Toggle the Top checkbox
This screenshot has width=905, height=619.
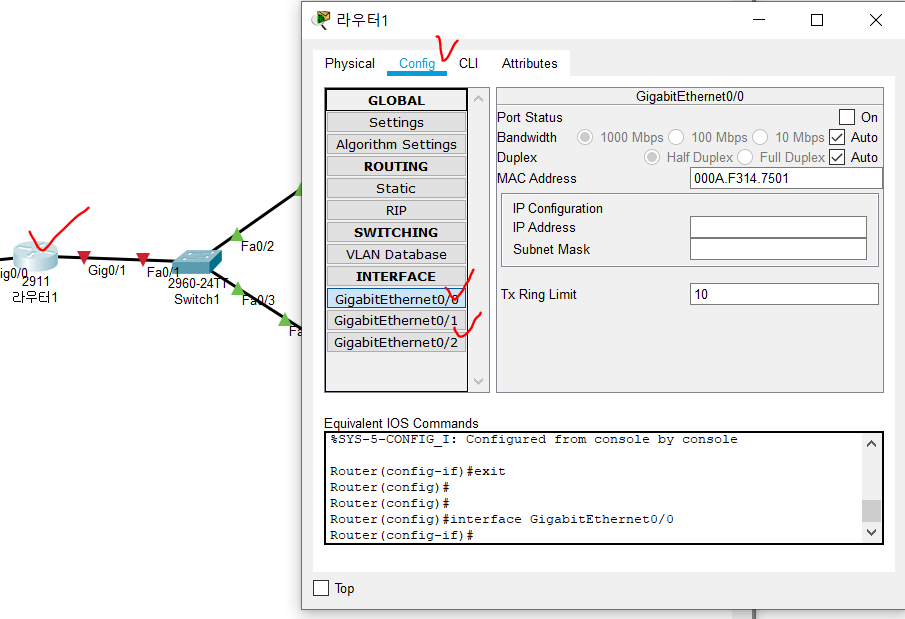(x=321, y=588)
